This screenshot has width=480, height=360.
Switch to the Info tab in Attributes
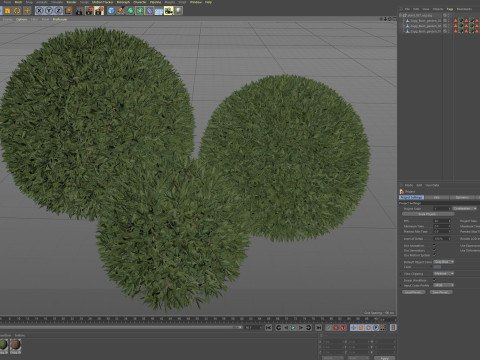tap(437, 197)
